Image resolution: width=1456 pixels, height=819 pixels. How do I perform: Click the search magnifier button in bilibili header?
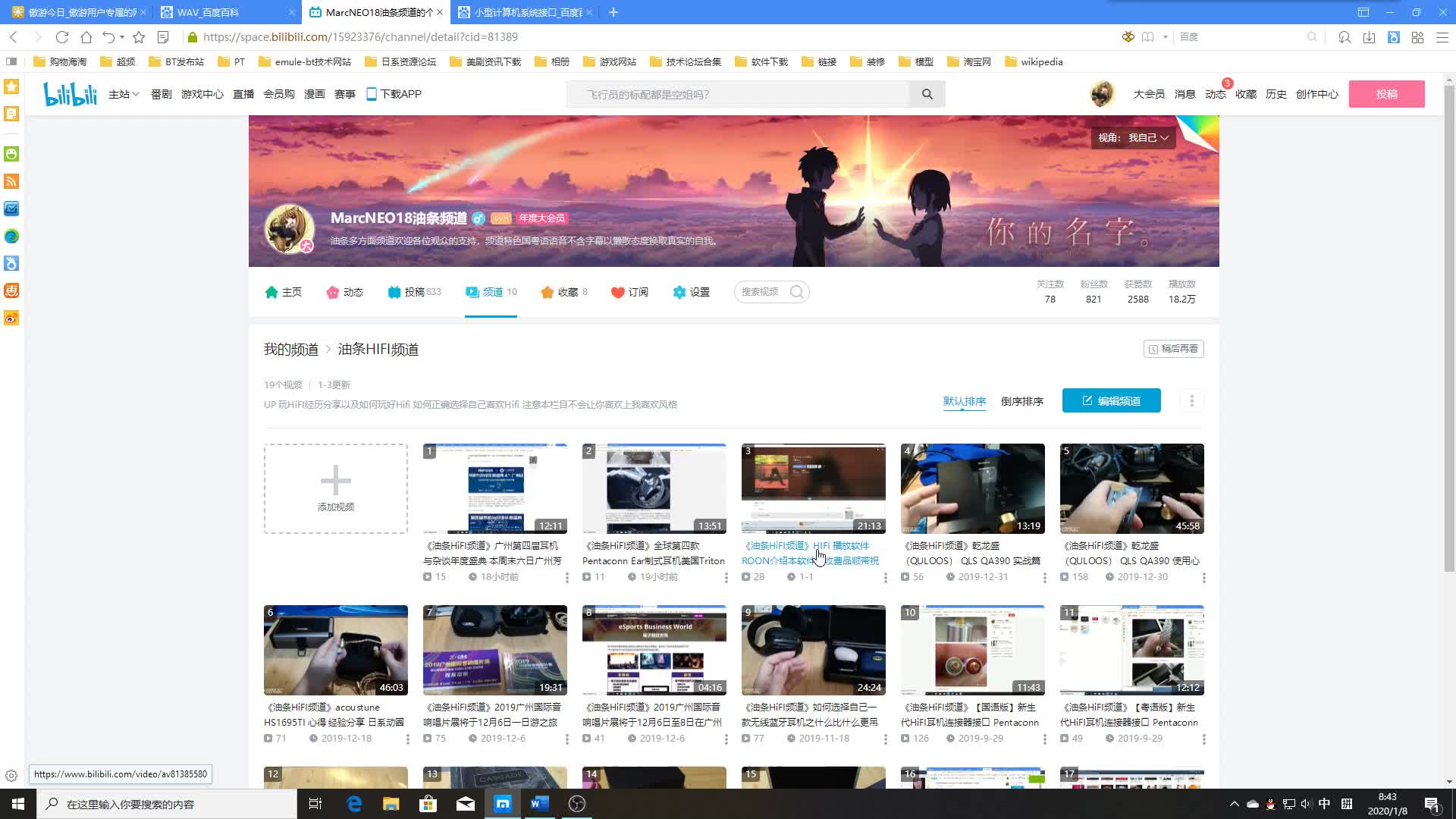[927, 94]
